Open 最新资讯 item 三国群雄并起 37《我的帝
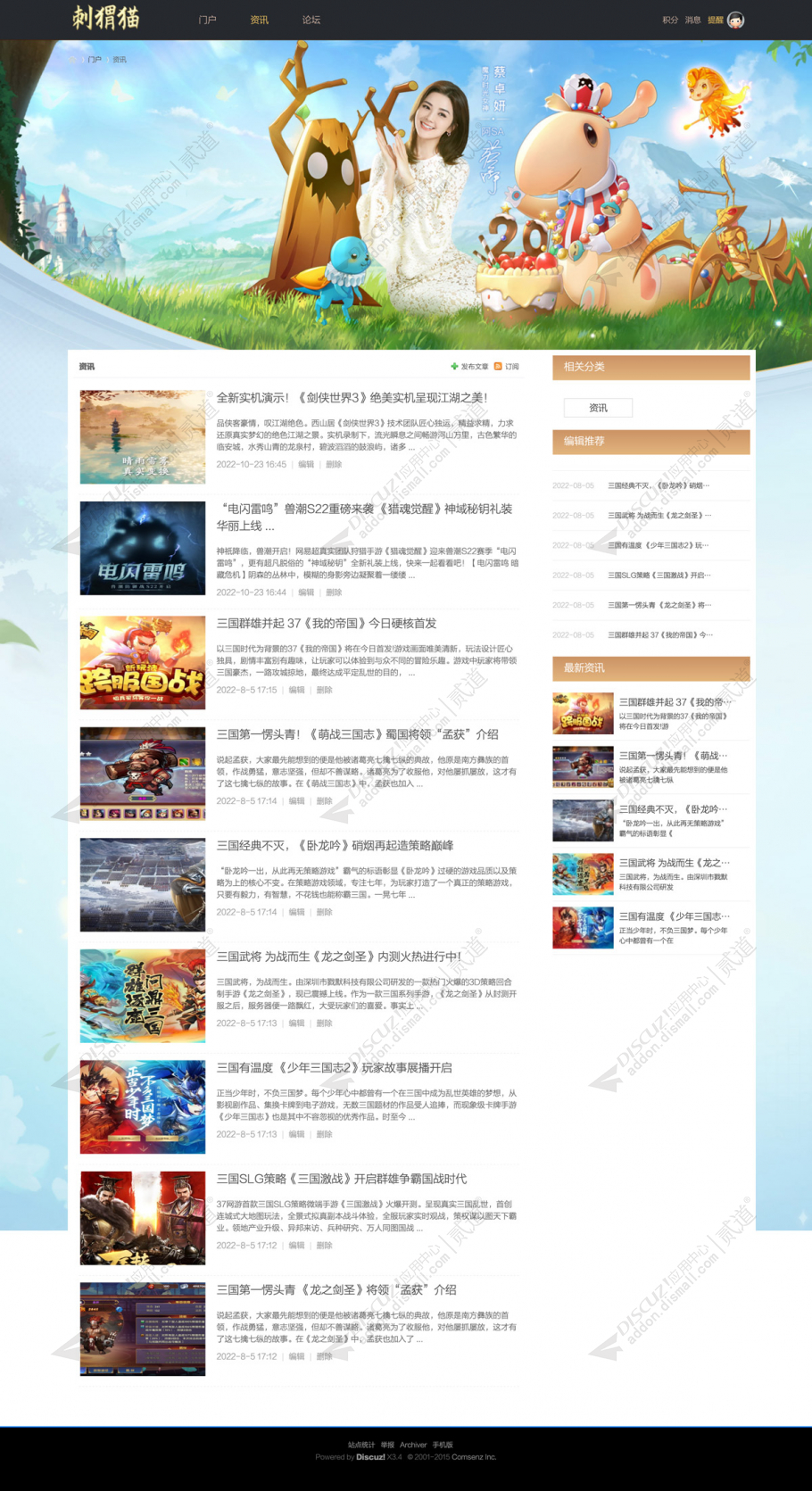This screenshot has width=812, height=1491. click(x=674, y=702)
